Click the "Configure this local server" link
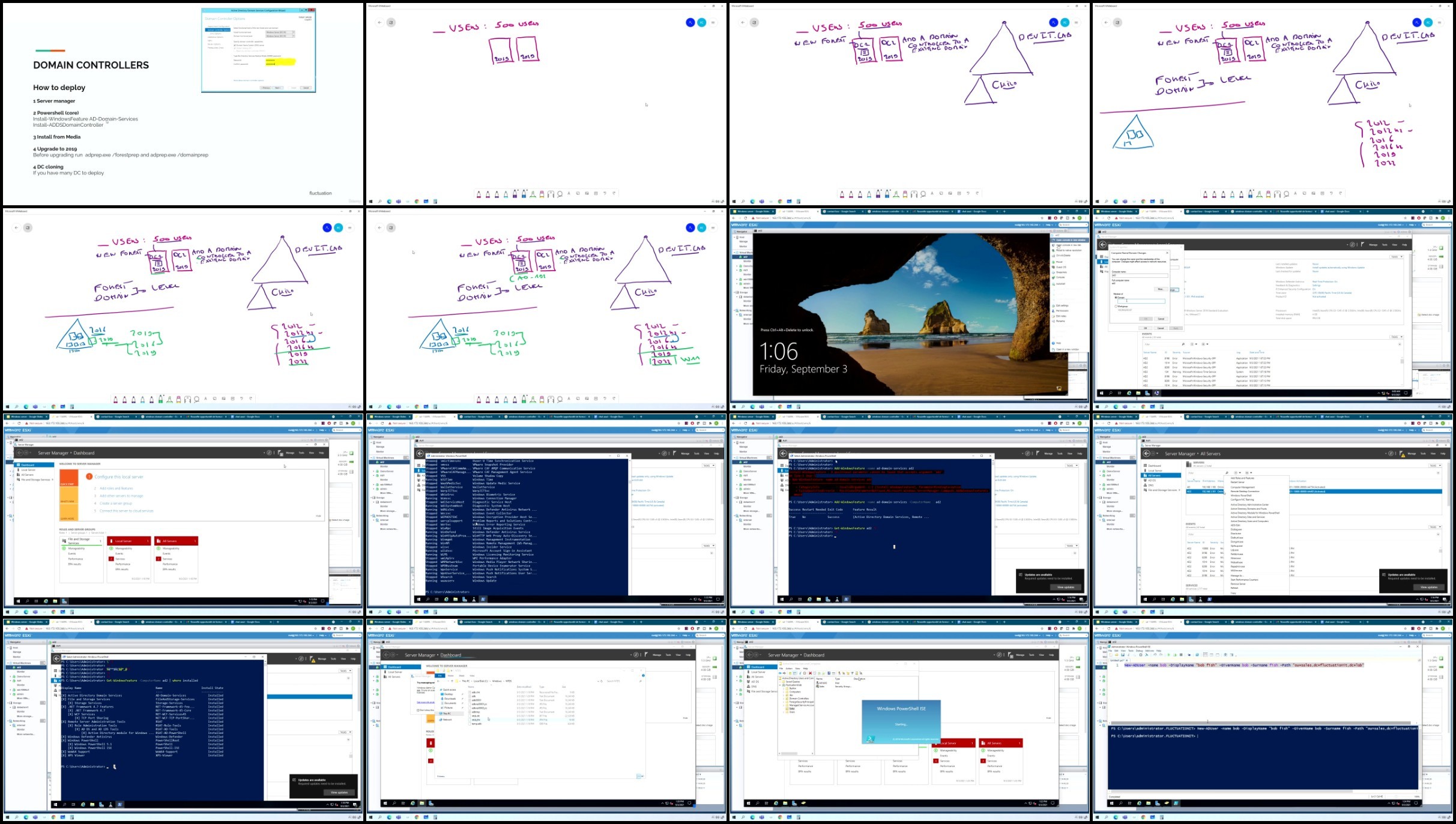Image resolution: width=1456 pixels, height=824 pixels. point(119,477)
